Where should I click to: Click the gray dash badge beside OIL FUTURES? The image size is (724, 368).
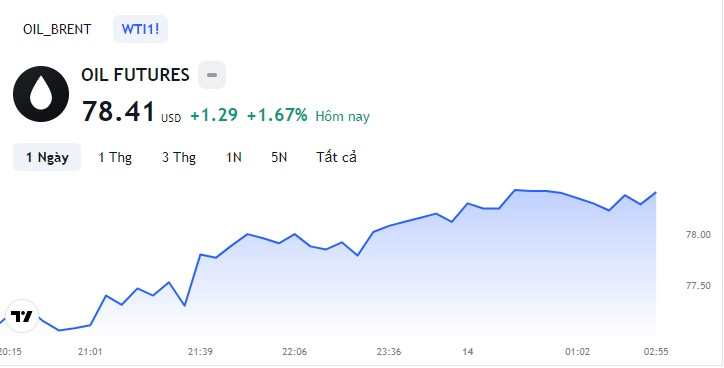click(212, 75)
